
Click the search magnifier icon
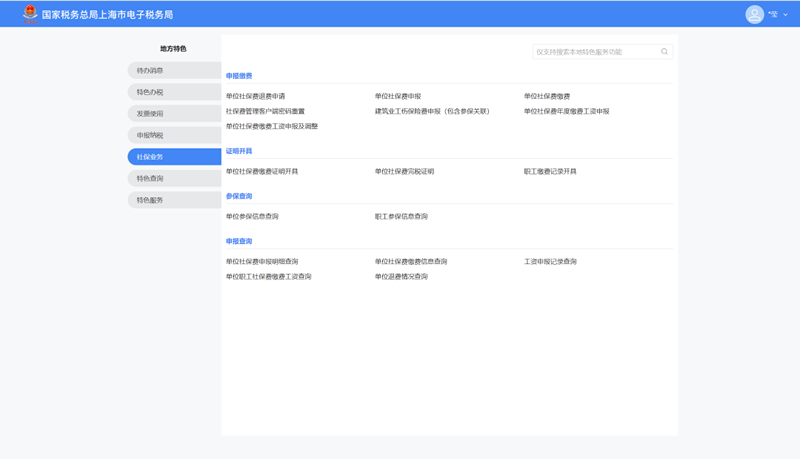click(664, 52)
